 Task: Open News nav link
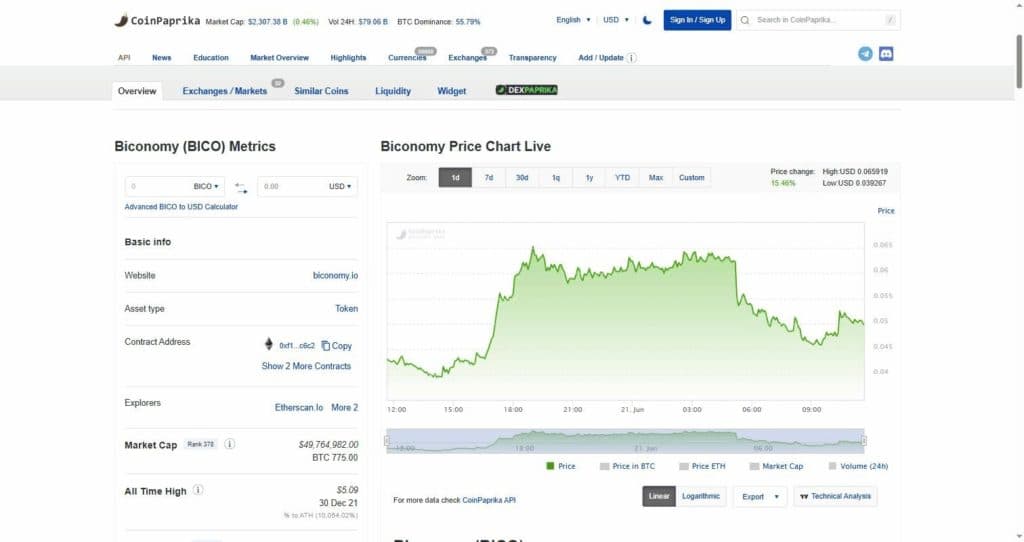161,57
